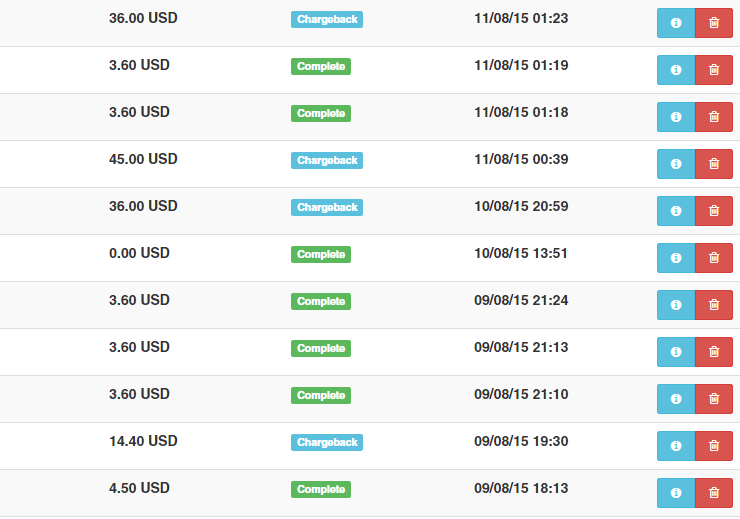Delete the 09/08/15 18:13 transaction

[x=714, y=493]
